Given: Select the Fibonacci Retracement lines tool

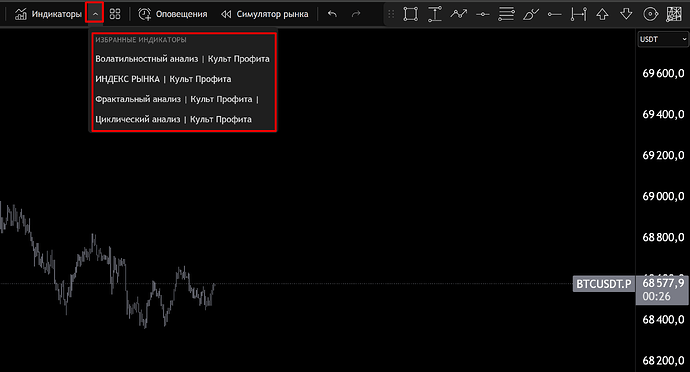Looking at the screenshot, I should click(506, 14).
